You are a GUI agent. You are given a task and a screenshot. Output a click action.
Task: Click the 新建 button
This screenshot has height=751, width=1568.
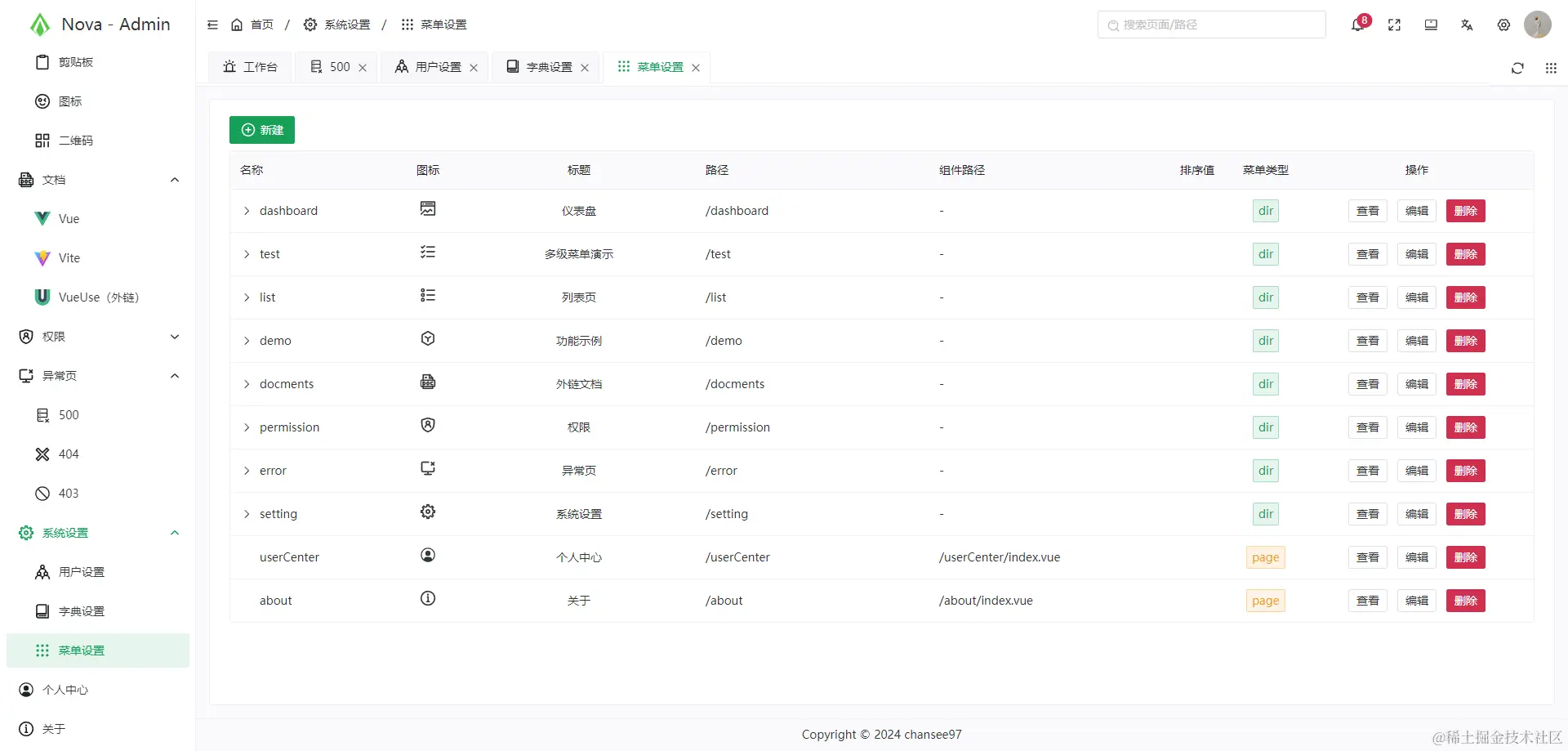tap(262, 130)
